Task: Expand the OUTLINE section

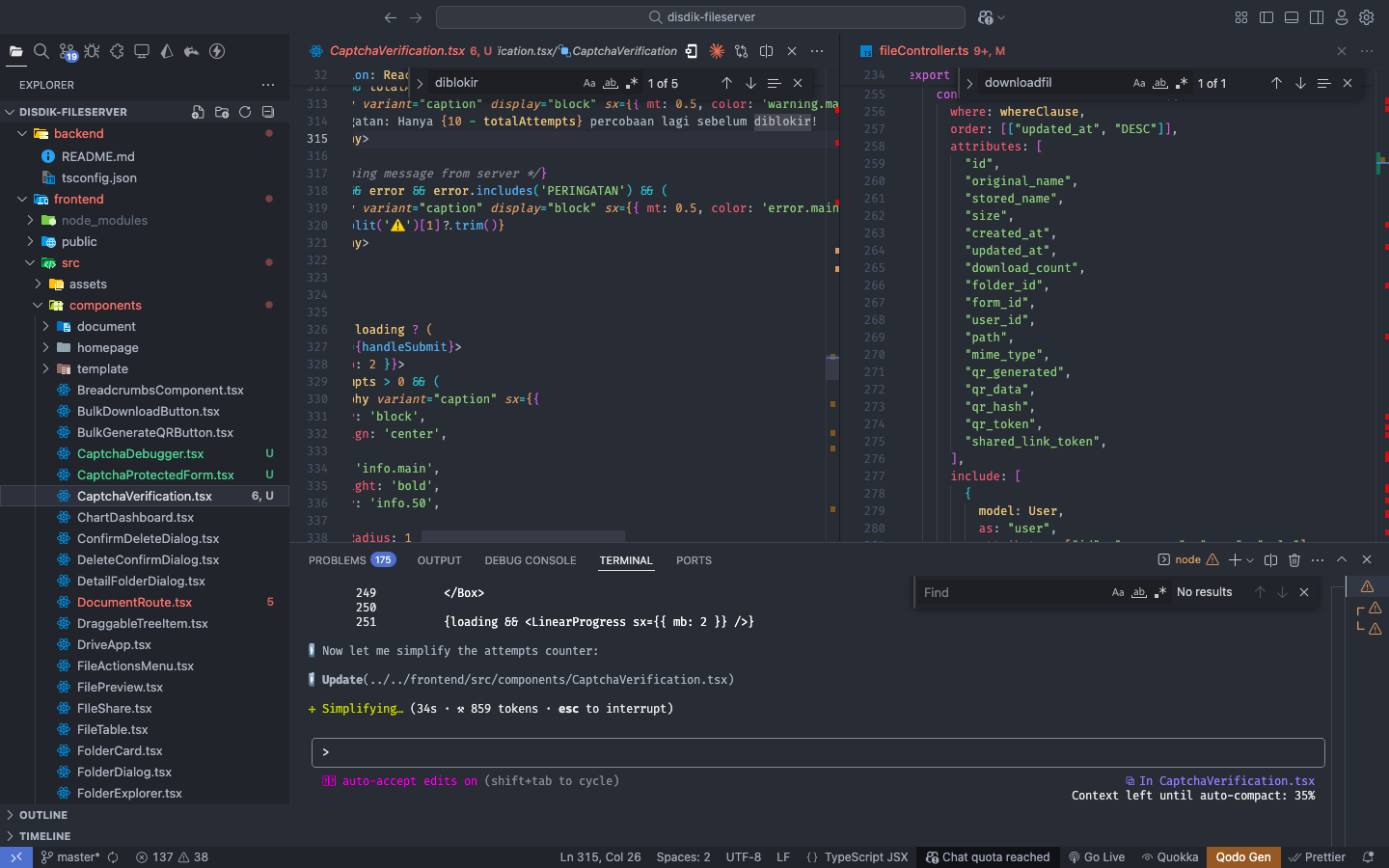Action: (43, 815)
